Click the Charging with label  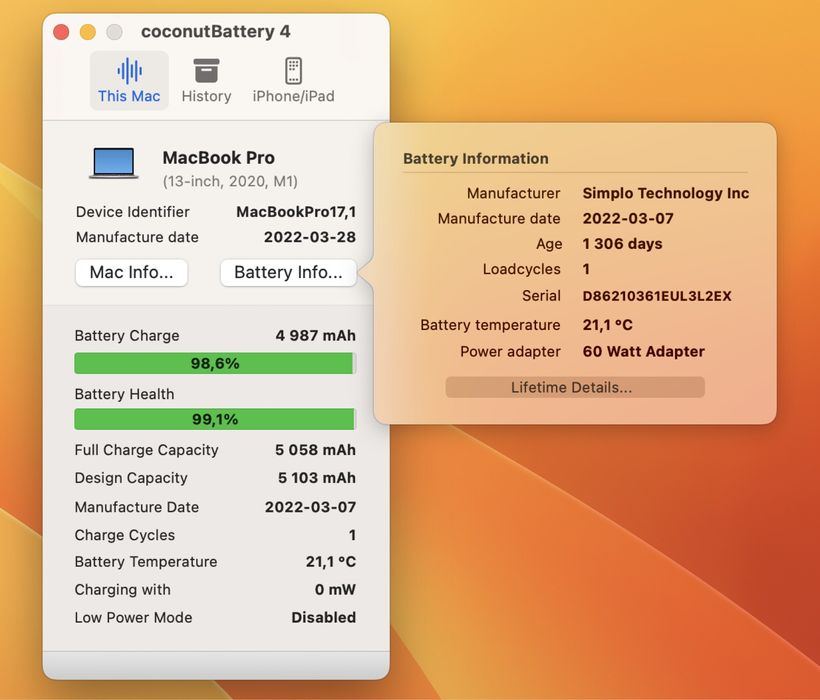pos(122,590)
